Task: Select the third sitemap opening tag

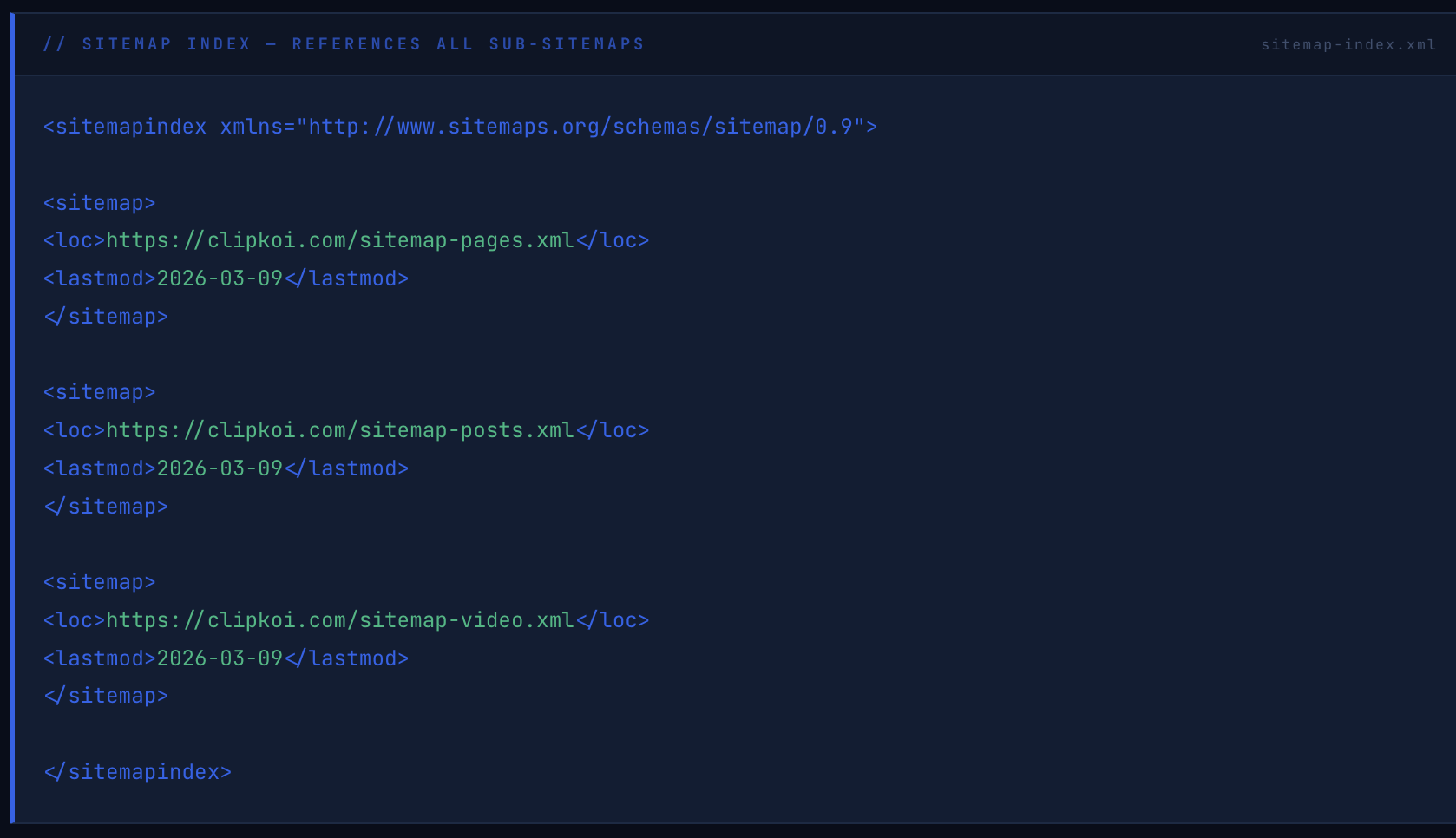Action: pos(99,581)
